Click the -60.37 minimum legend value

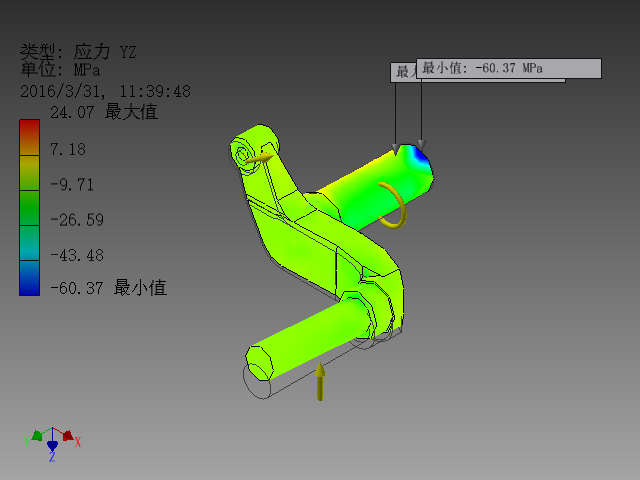point(108,288)
